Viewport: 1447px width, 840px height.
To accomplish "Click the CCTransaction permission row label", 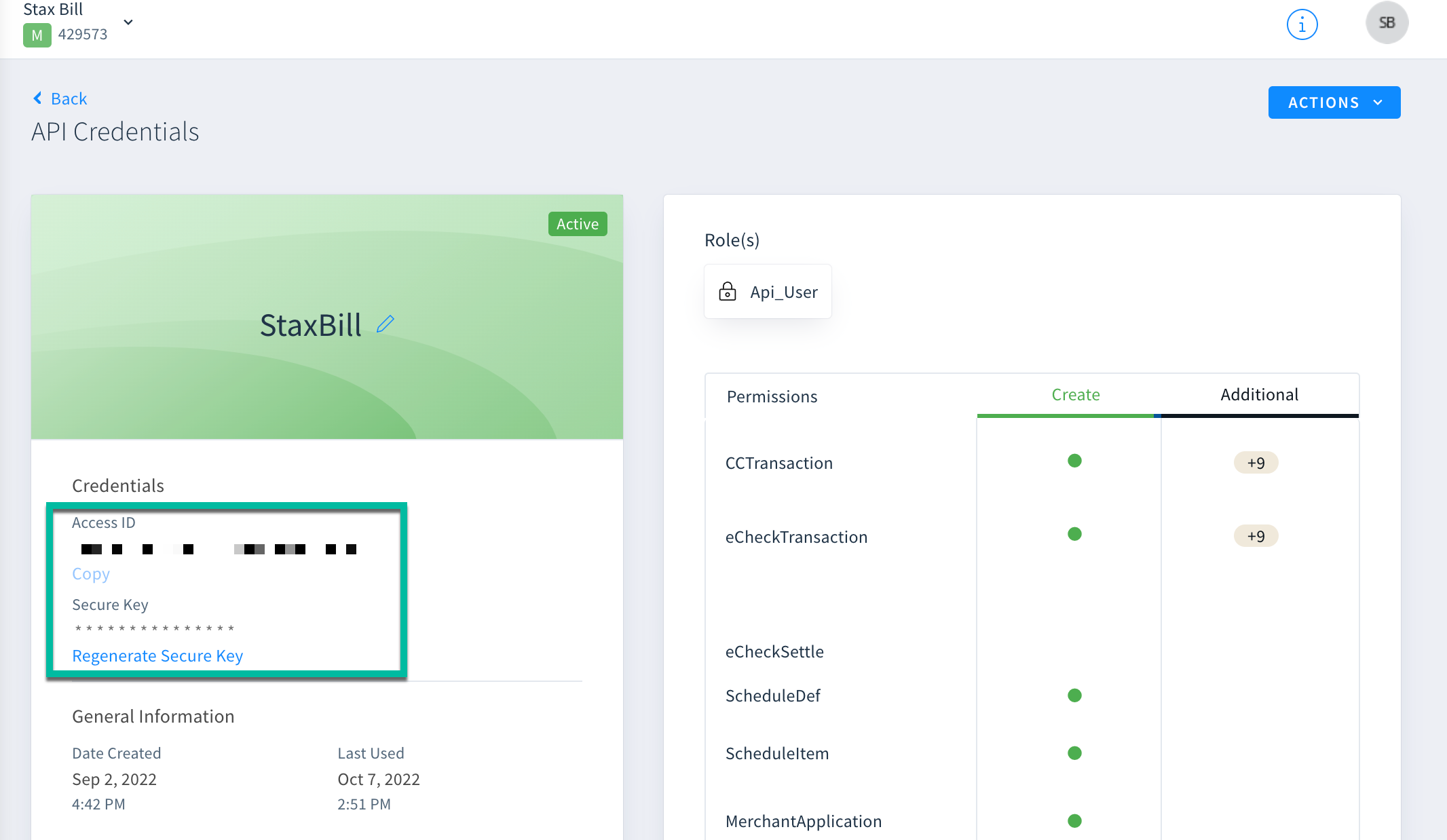I will coord(778,463).
